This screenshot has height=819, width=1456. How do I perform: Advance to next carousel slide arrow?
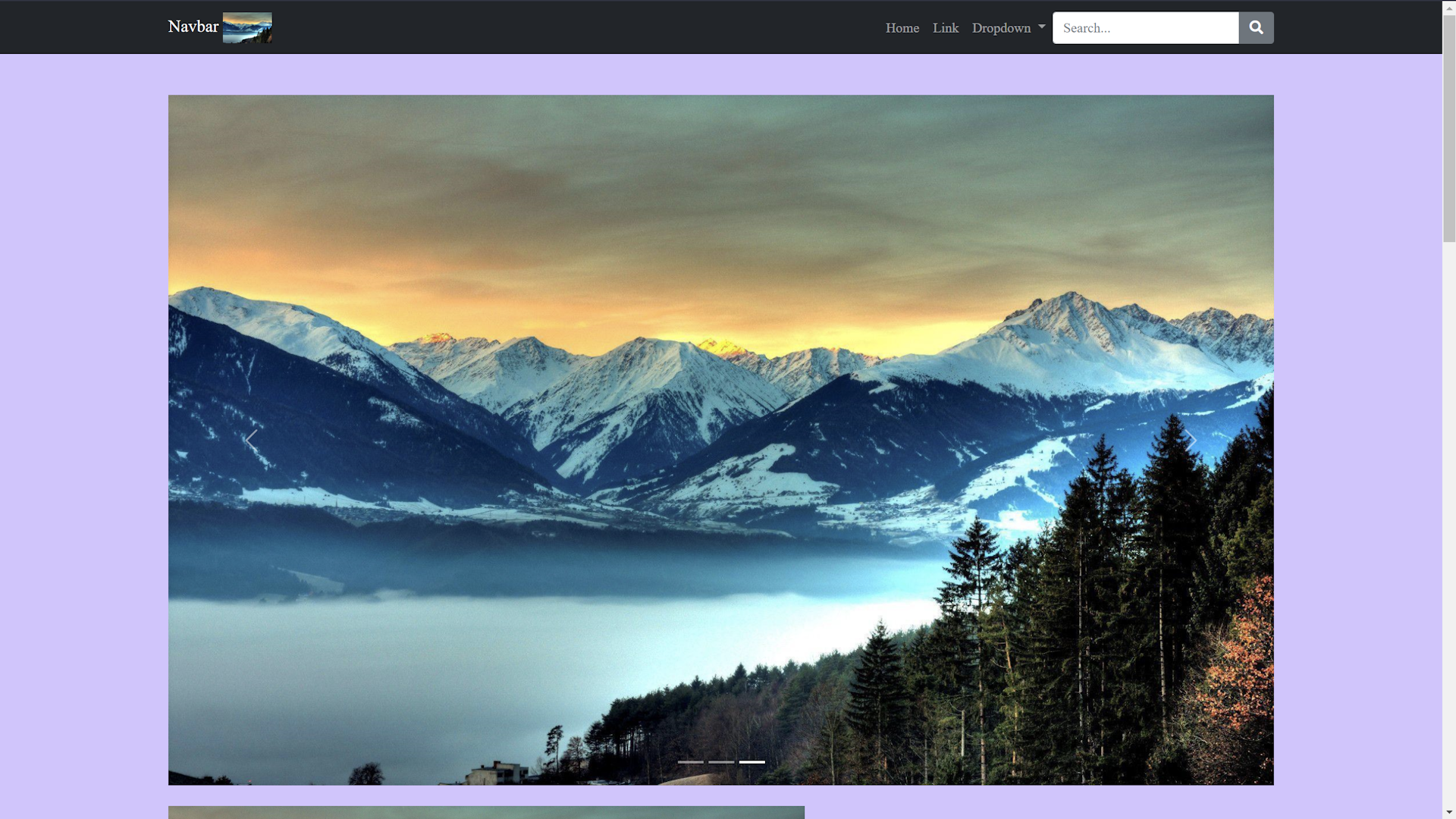pyautogui.click(x=1191, y=440)
